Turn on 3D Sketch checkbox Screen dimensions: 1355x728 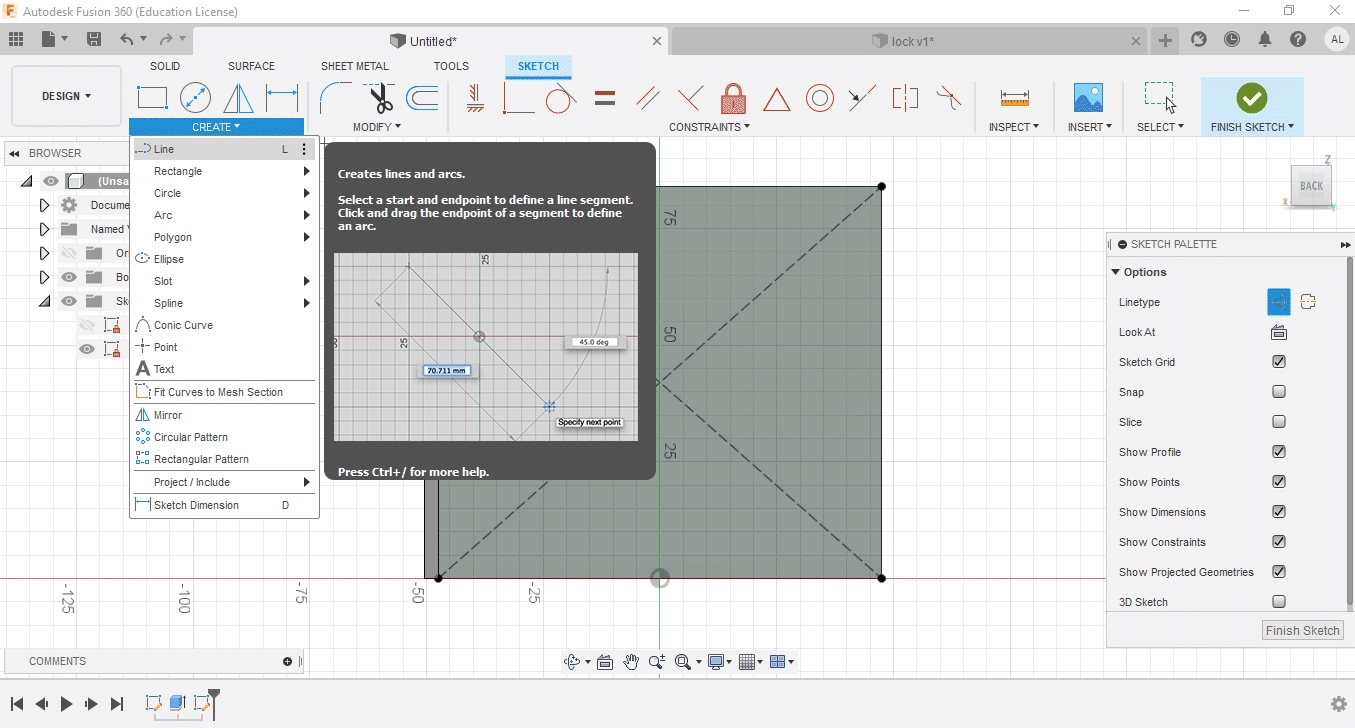1278,602
